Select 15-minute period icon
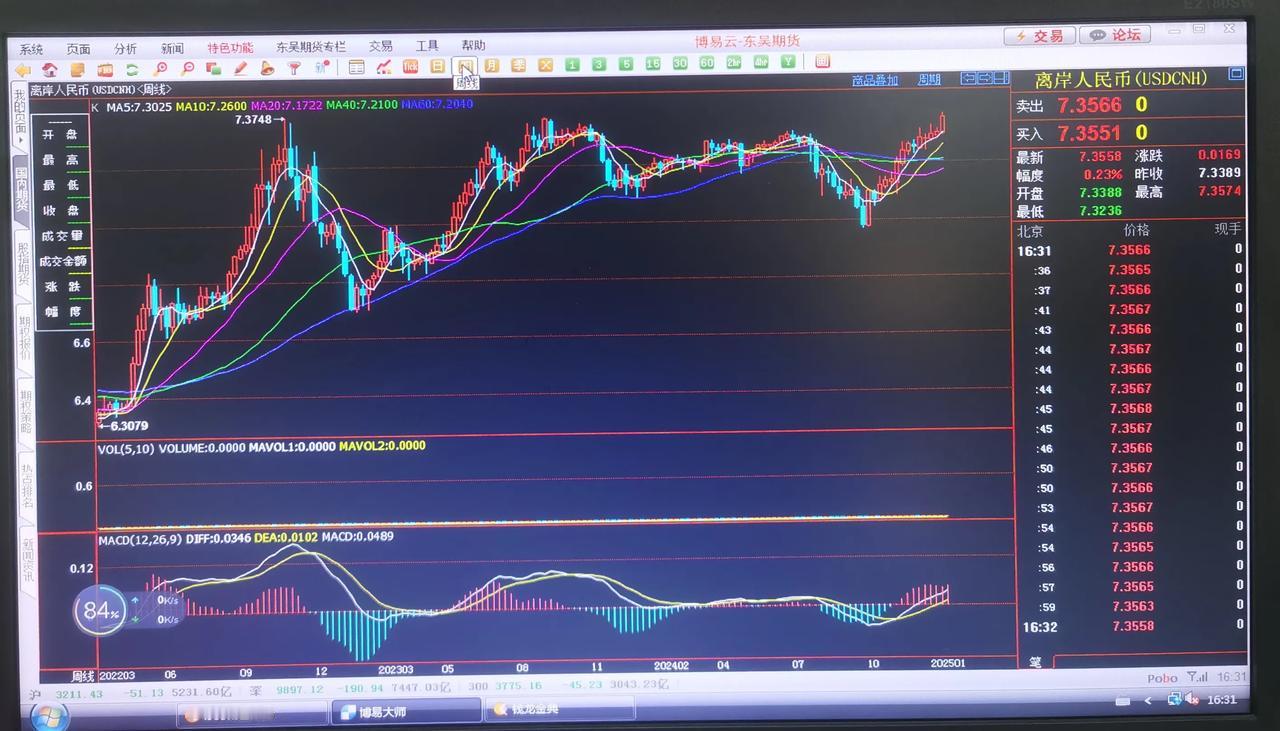This screenshot has width=1280, height=731. pyautogui.click(x=653, y=64)
